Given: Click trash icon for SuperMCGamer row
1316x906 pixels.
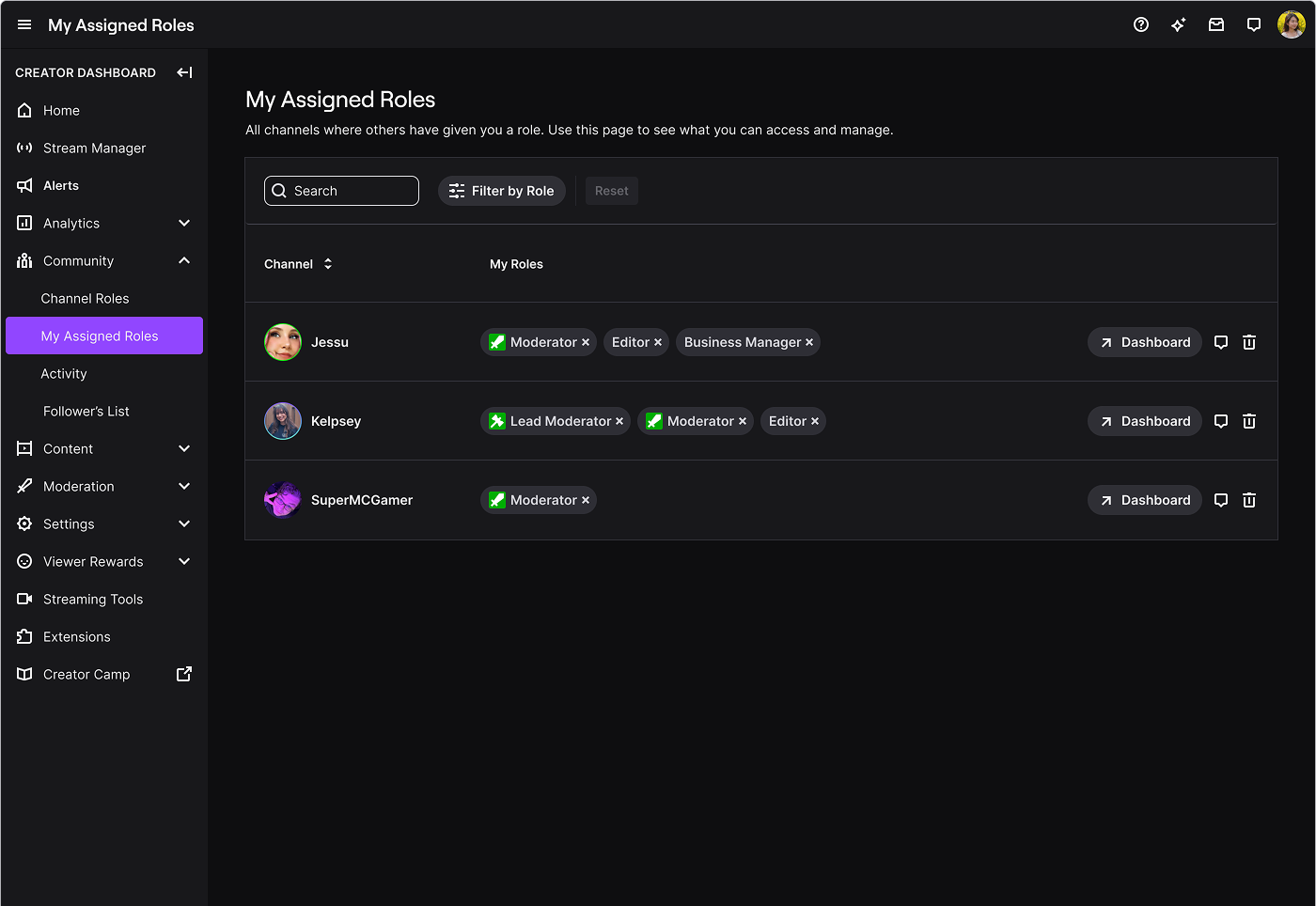Looking at the screenshot, I should [x=1249, y=500].
